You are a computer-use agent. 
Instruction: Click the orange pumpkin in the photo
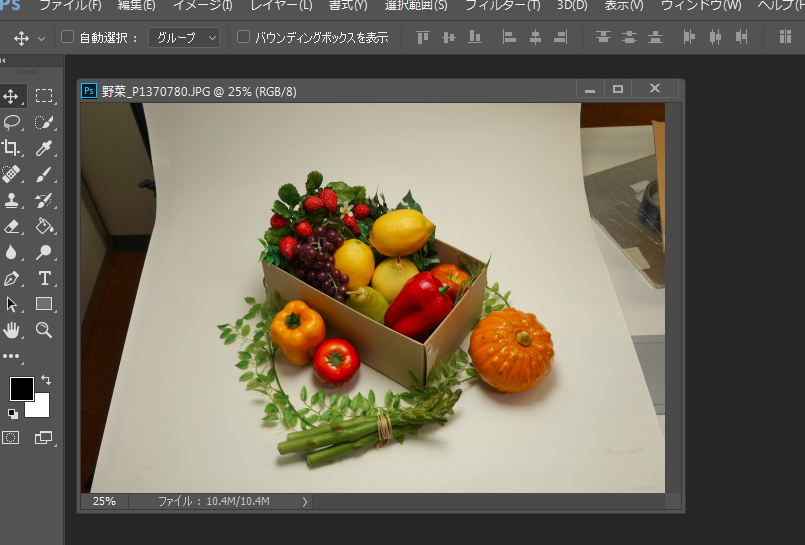(511, 349)
